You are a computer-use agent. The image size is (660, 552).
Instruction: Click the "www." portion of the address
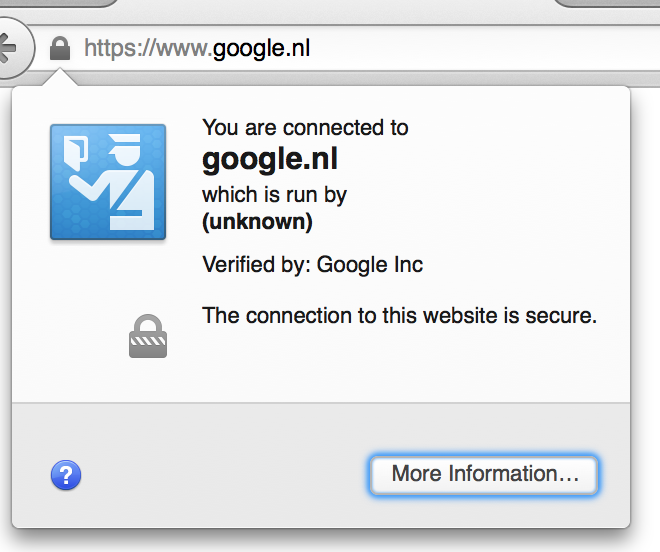[184, 48]
